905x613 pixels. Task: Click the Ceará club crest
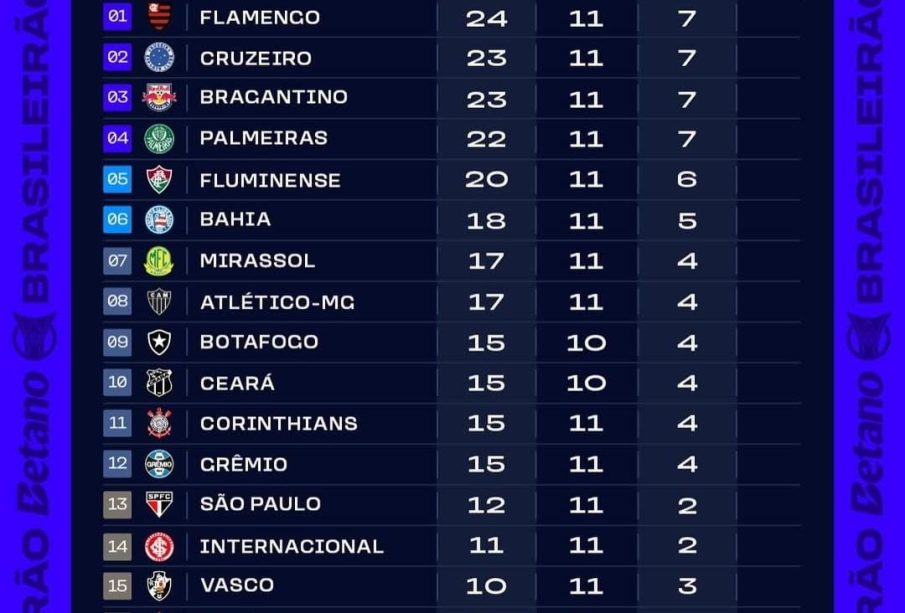pyautogui.click(x=159, y=383)
